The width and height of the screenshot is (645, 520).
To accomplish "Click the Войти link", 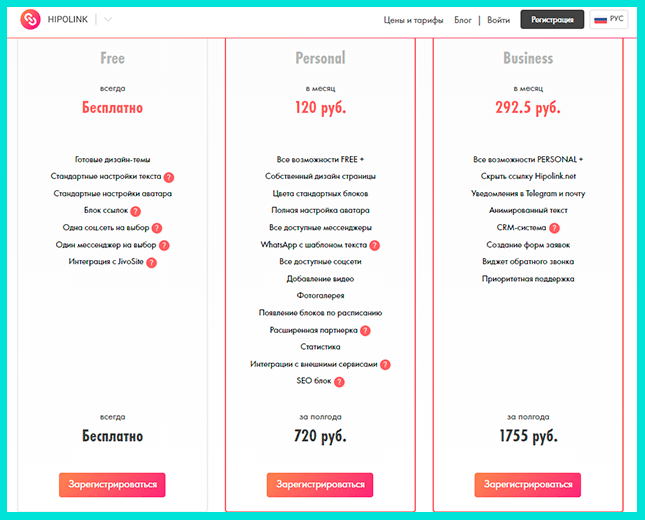I will click(x=499, y=20).
